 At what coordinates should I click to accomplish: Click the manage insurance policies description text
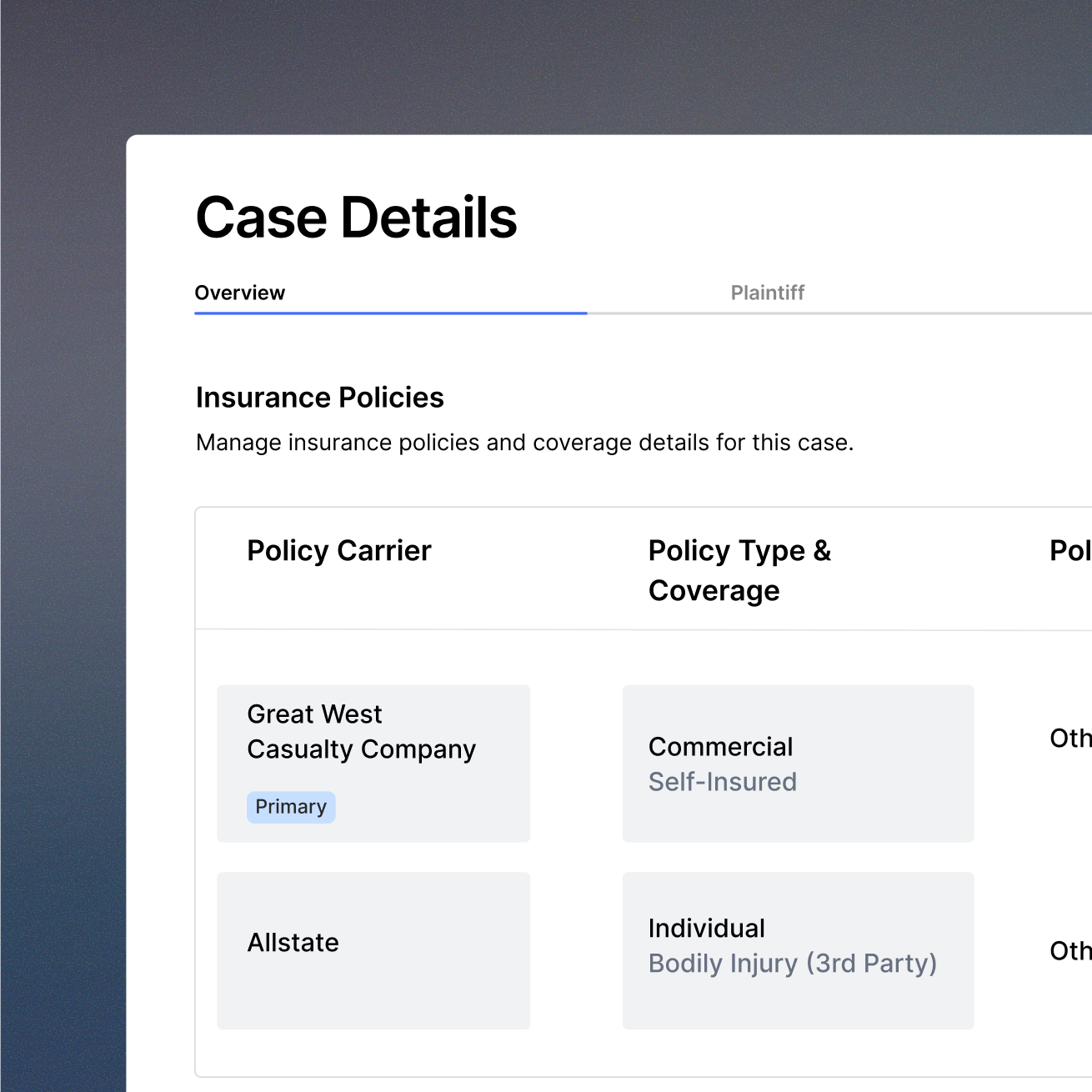(x=524, y=443)
